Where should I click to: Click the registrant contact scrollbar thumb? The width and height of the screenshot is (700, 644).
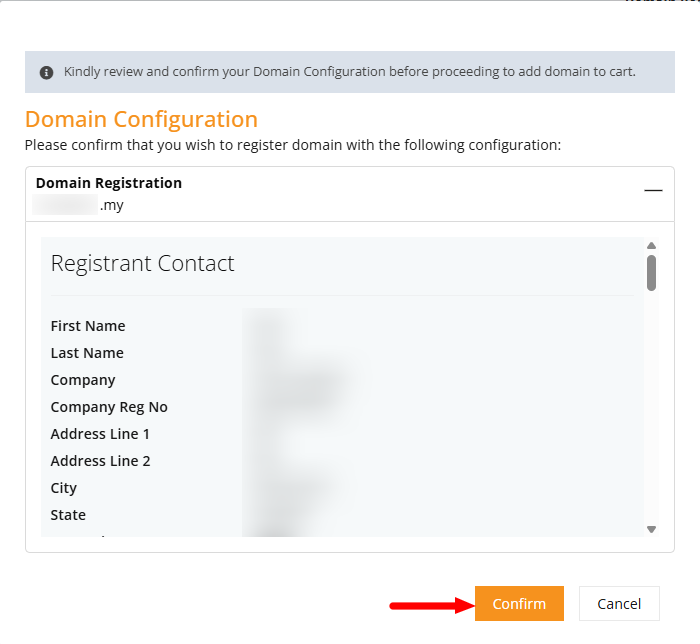pyautogui.click(x=651, y=273)
